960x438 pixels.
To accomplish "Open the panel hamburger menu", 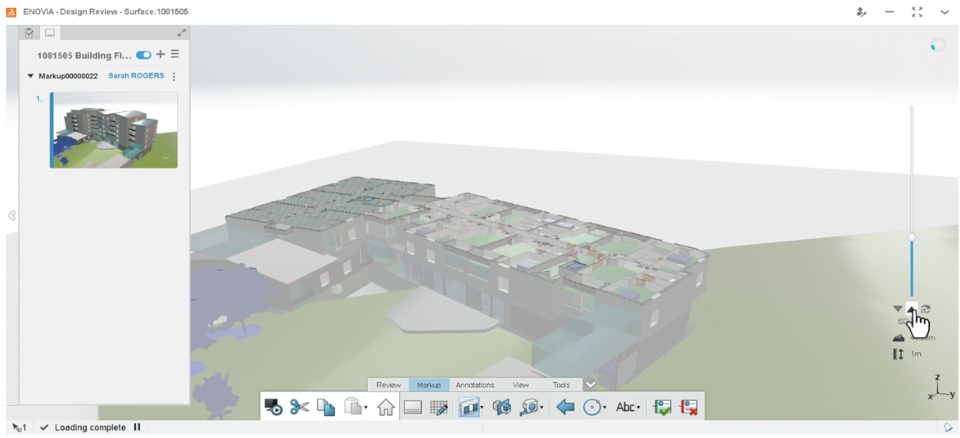I will click(x=175, y=55).
